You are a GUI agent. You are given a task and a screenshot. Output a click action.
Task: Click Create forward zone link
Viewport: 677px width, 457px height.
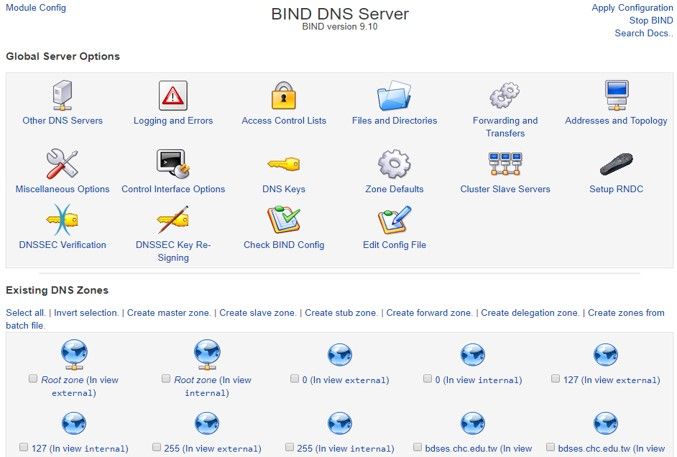[429, 313]
